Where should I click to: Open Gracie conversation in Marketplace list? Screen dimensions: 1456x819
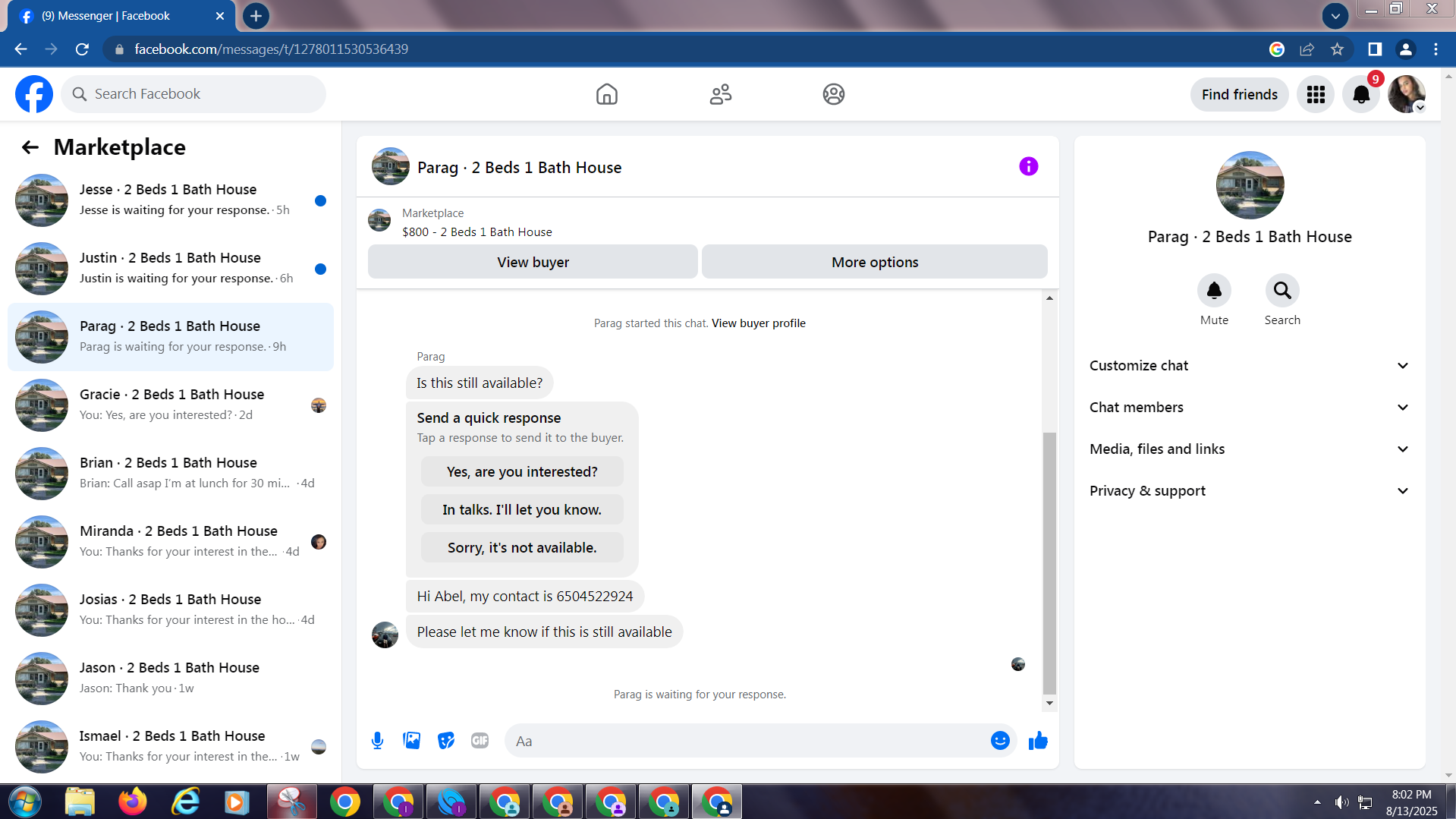point(171,405)
